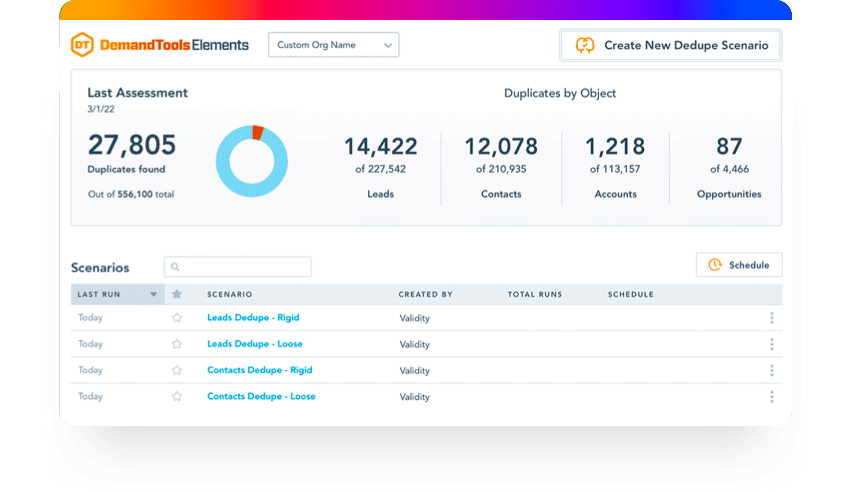This screenshot has width=852, height=492.
Task: Click the duplicates donut chart
Action: [252, 161]
